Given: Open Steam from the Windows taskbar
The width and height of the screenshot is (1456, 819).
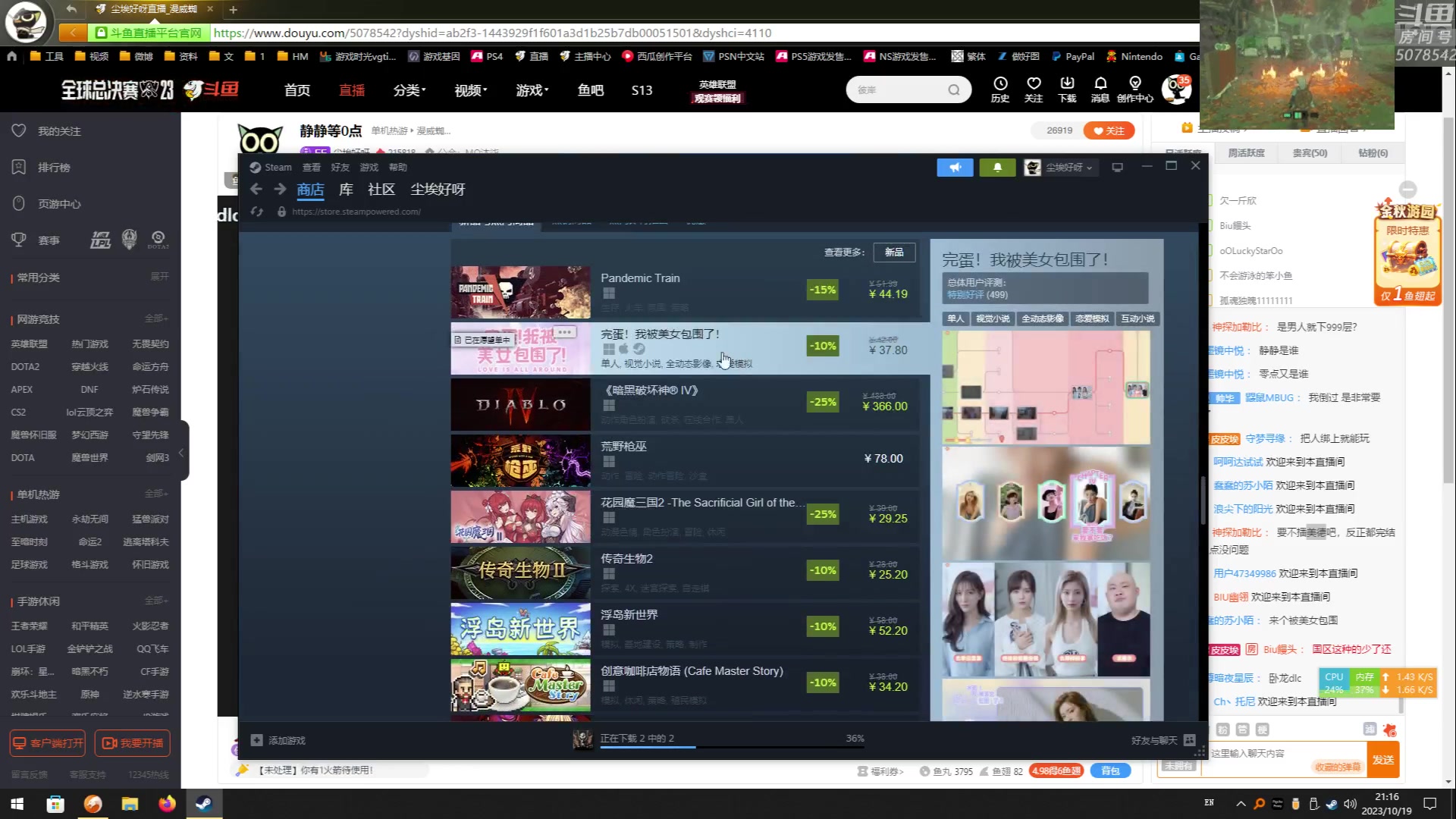Looking at the screenshot, I should click(x=204, y=804).
